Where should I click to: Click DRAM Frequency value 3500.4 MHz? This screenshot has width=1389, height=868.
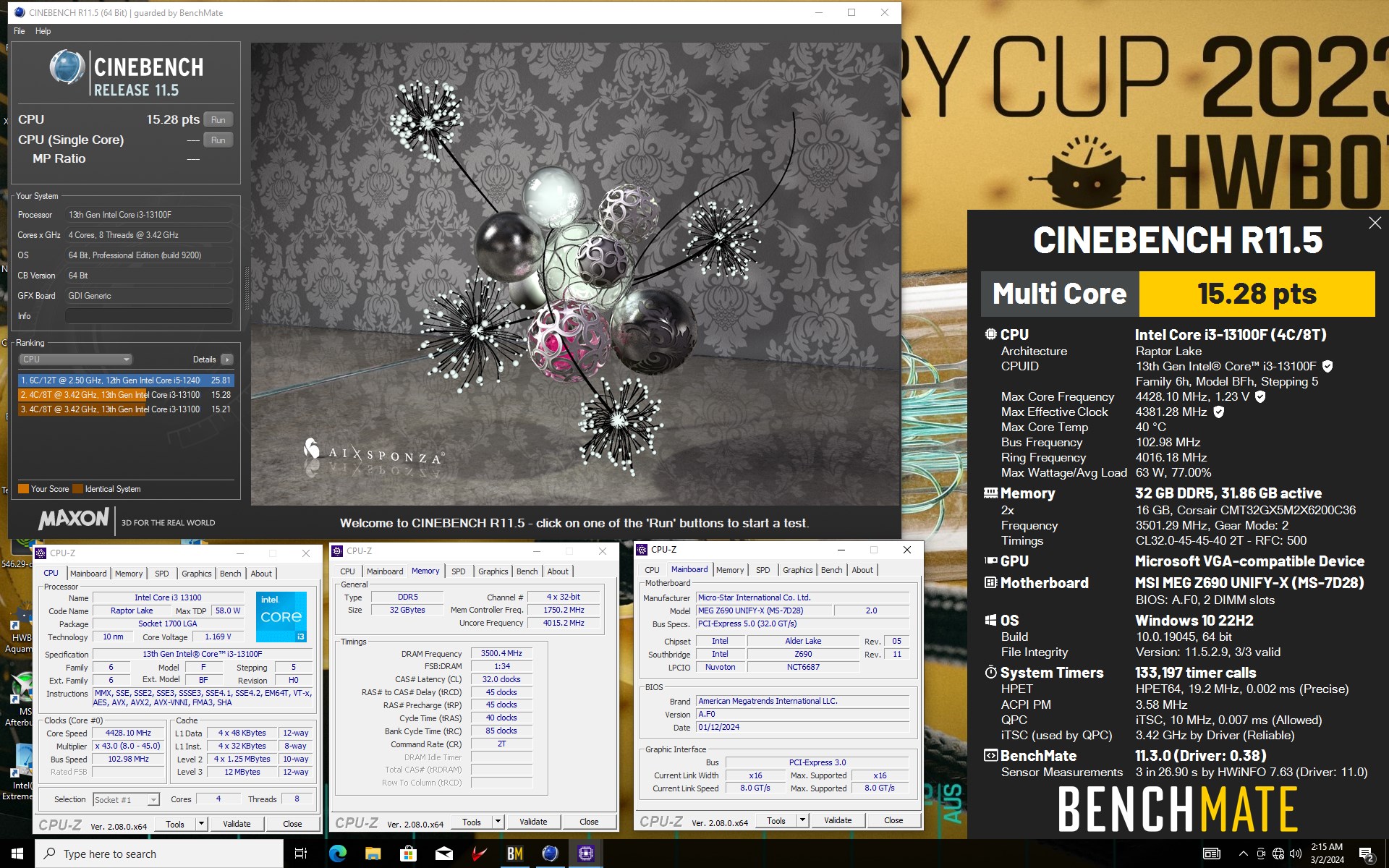(x=501, y=653)
